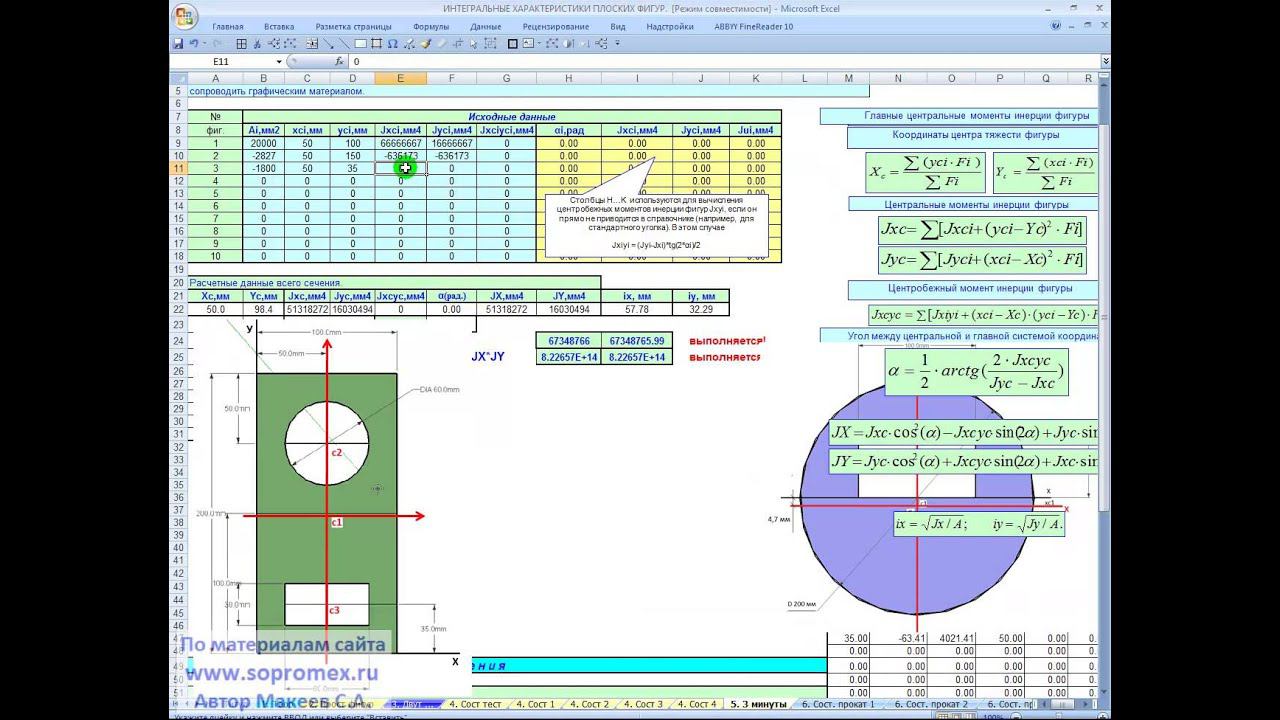Switch to sheet '4. Сост тест'
Viewport: 1280px width, 720px height.
[475, 704]
